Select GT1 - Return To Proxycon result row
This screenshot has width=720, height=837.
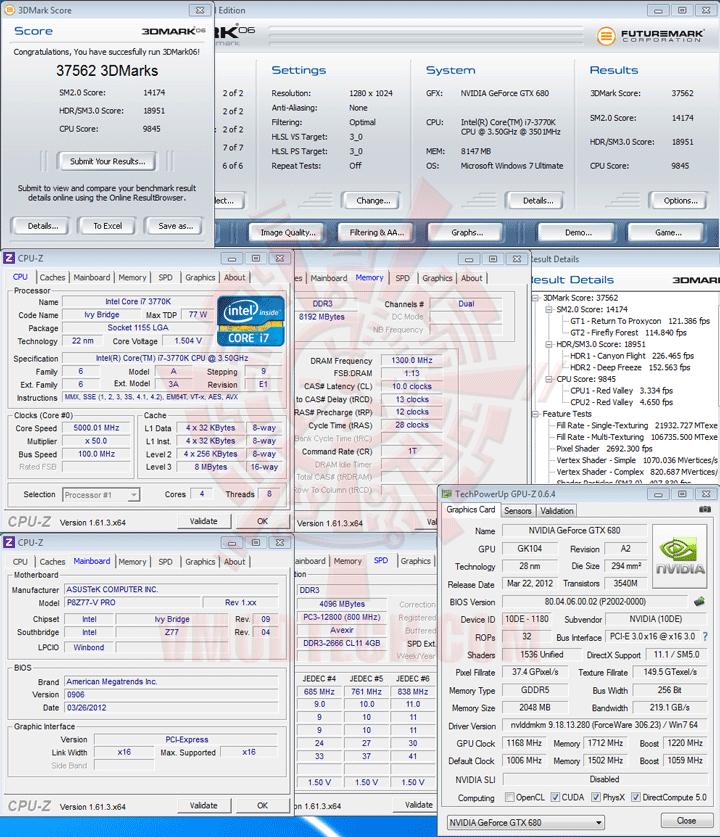pos(640,321)
